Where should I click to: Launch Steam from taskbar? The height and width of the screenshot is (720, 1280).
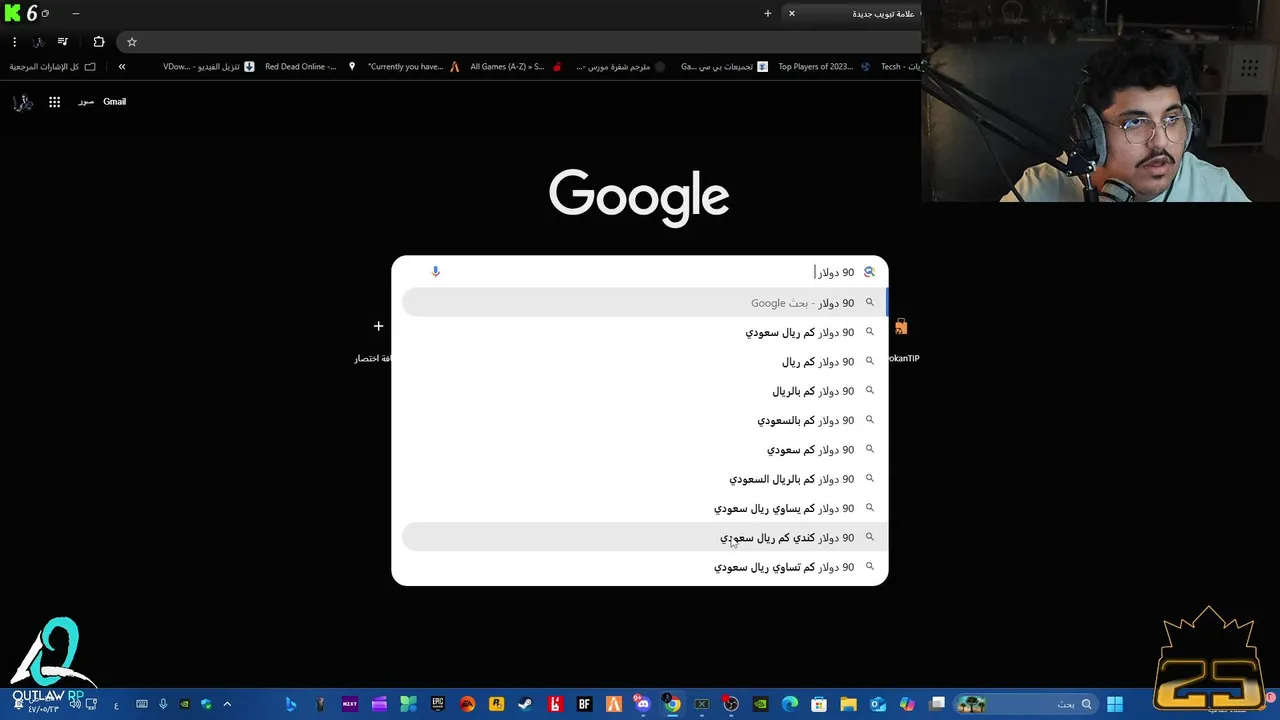[525, 704]
